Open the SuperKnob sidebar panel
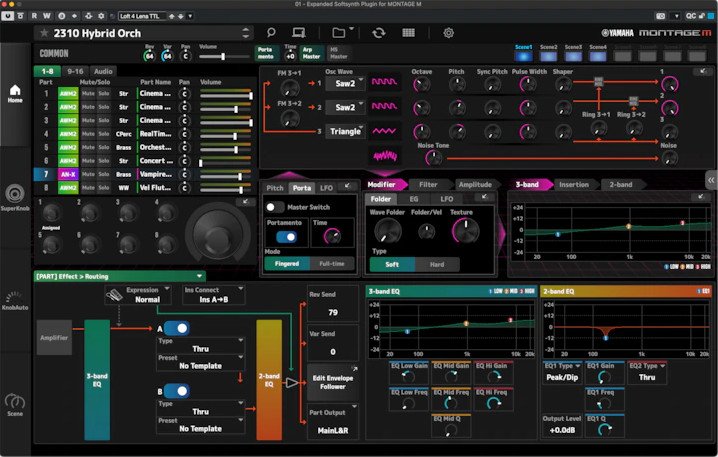Viewport: 718px width, 457px height. coord(15,196)
